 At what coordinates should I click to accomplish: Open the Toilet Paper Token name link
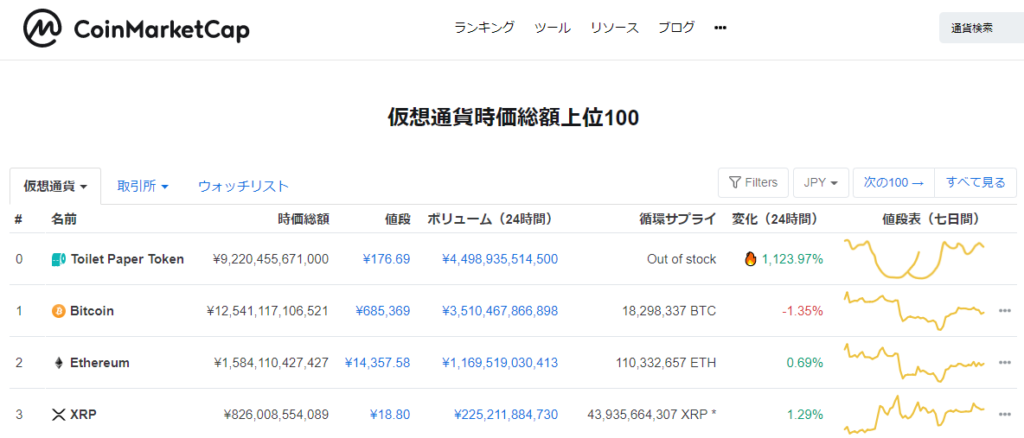tap(127, 259)
